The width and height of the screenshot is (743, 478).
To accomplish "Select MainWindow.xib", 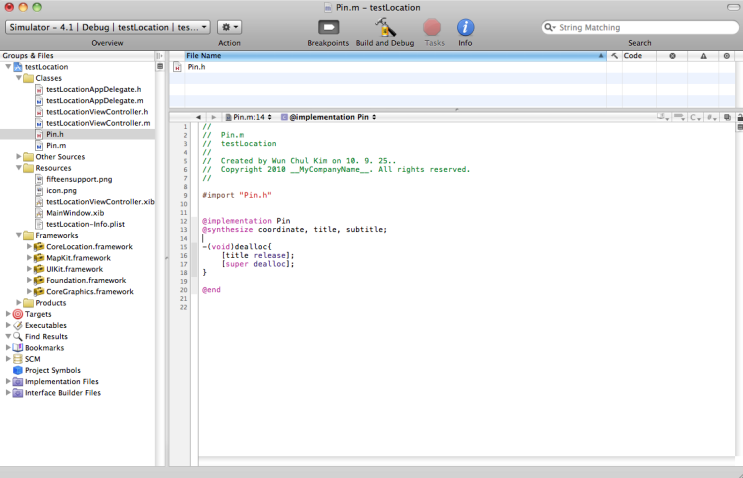I will 75,213.
